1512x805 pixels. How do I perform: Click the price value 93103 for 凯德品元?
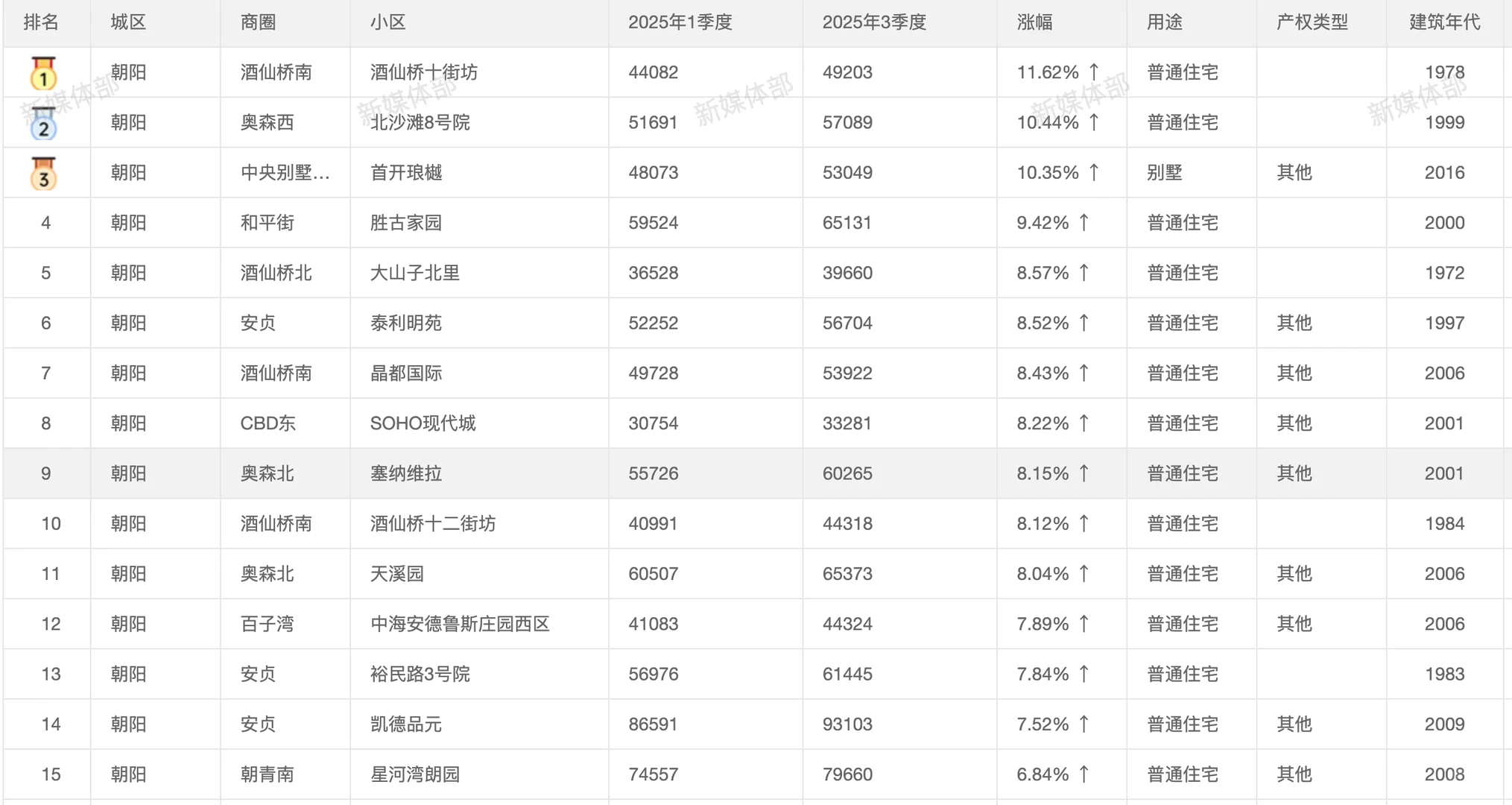[x=847, y=724]
